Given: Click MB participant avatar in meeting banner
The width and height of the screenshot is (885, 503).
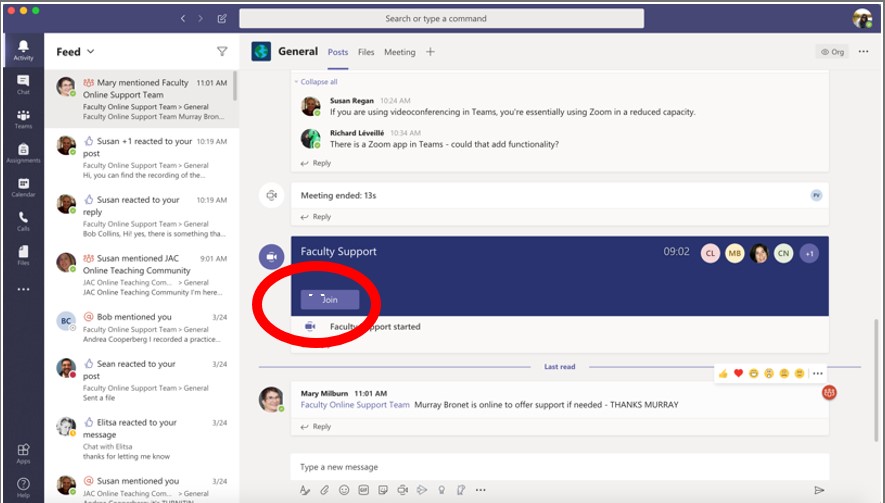Looking at the screenshot, I should 734,253.
